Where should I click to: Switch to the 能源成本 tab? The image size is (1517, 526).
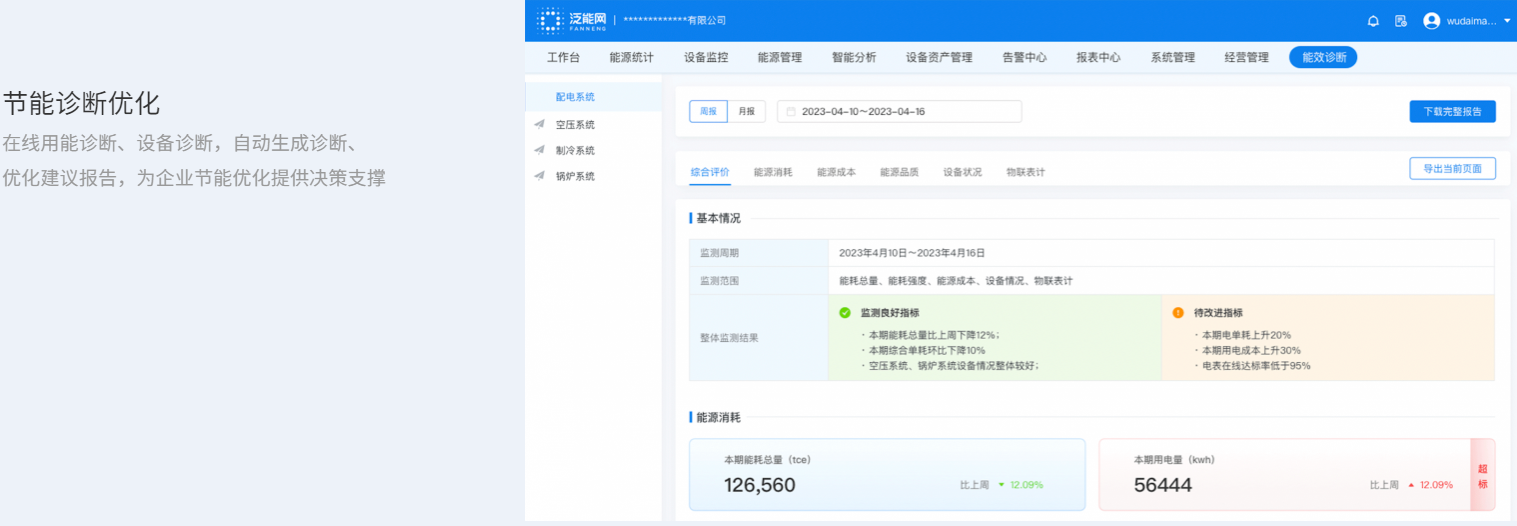pyautogui.click(x=836, y=172)
